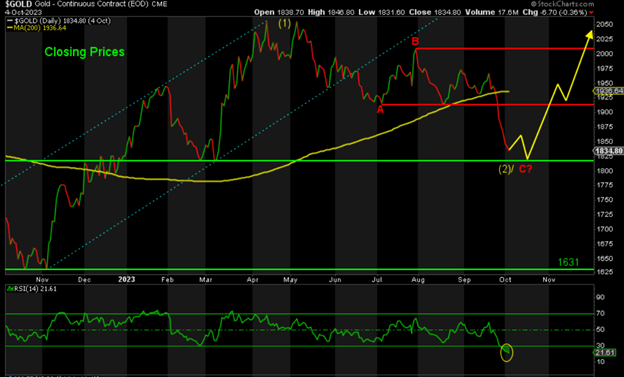Click the 4-Oct-2023 date label

pyautogui.click(x=23, y=12)
